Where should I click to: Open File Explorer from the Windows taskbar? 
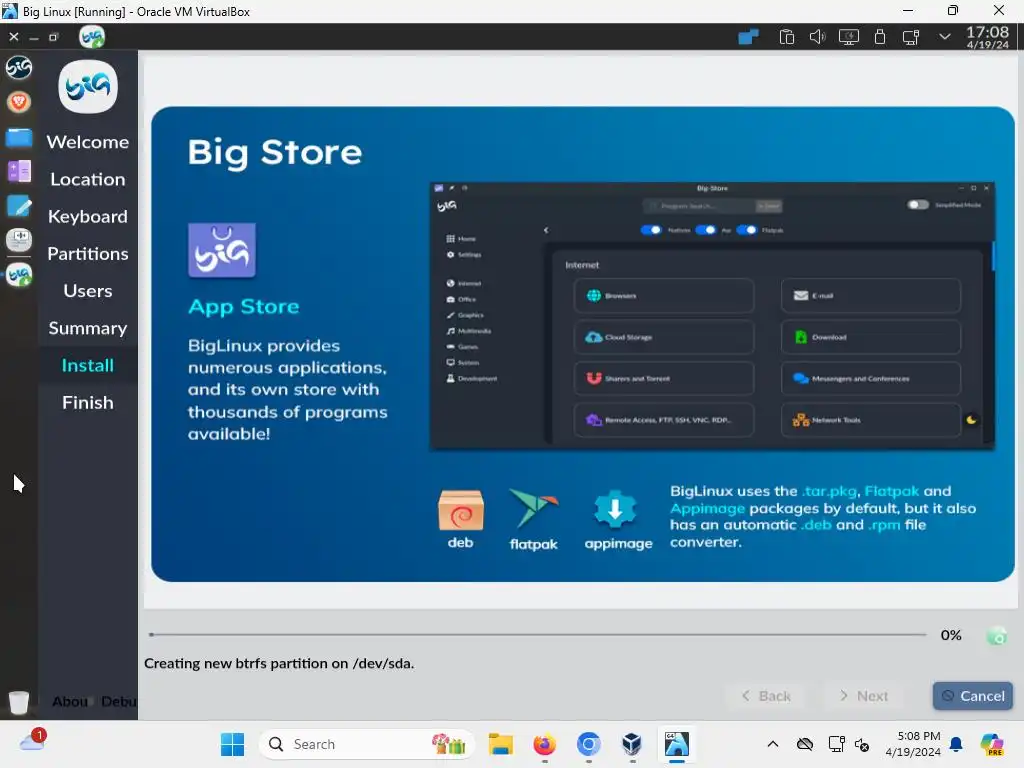501,744
